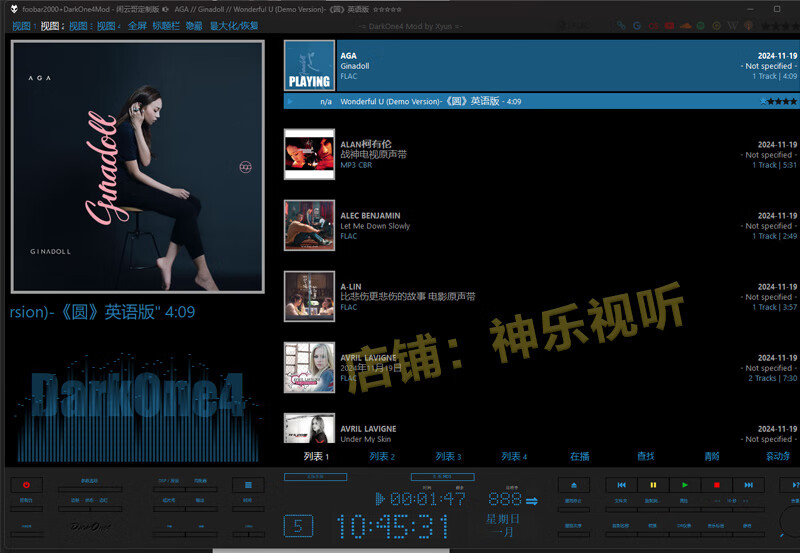The image size is (800, 553).
Task: Skip to previous track
Action: (x=621, y=485)
